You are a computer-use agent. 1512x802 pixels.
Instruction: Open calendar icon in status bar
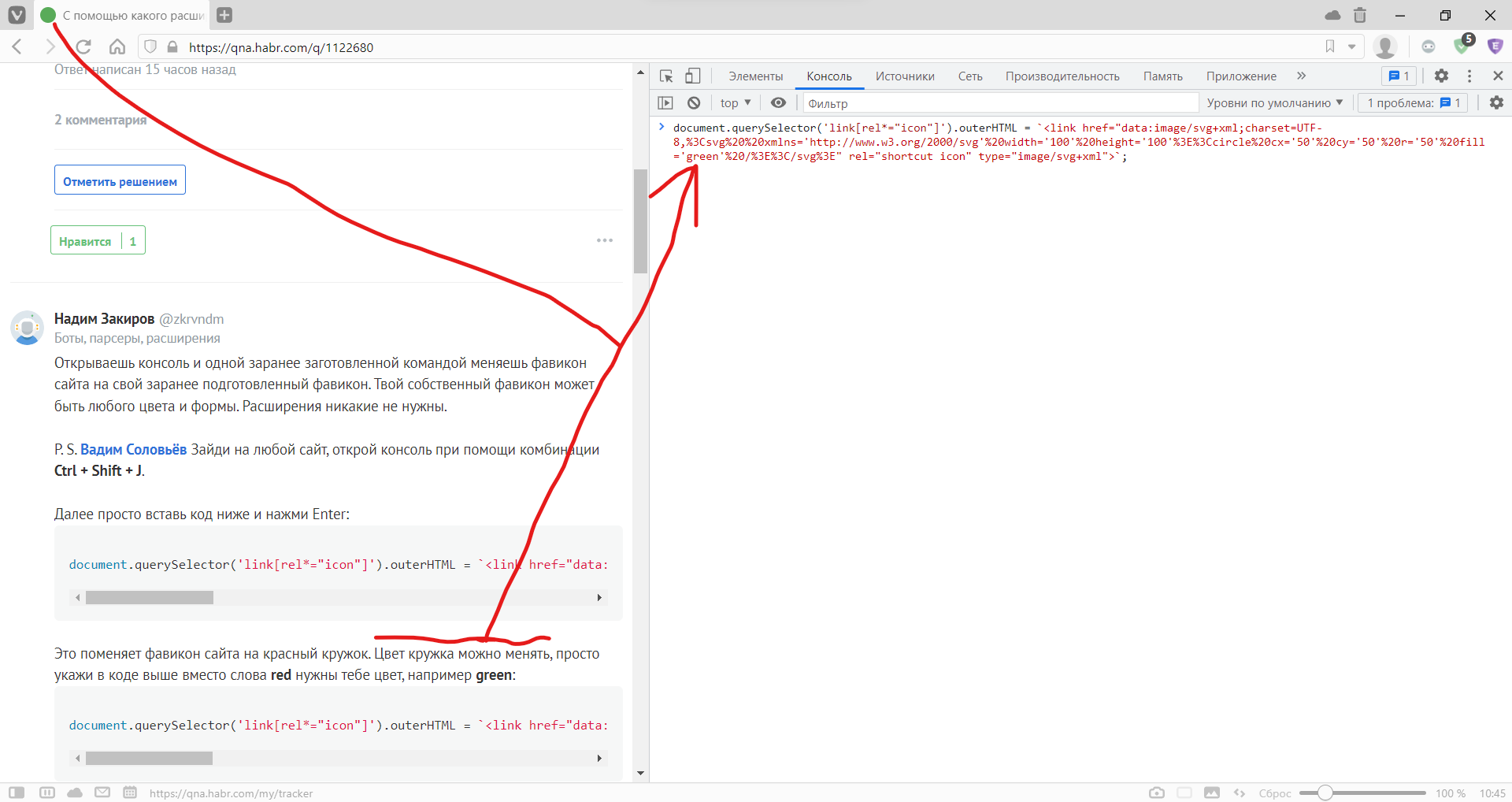130,793
